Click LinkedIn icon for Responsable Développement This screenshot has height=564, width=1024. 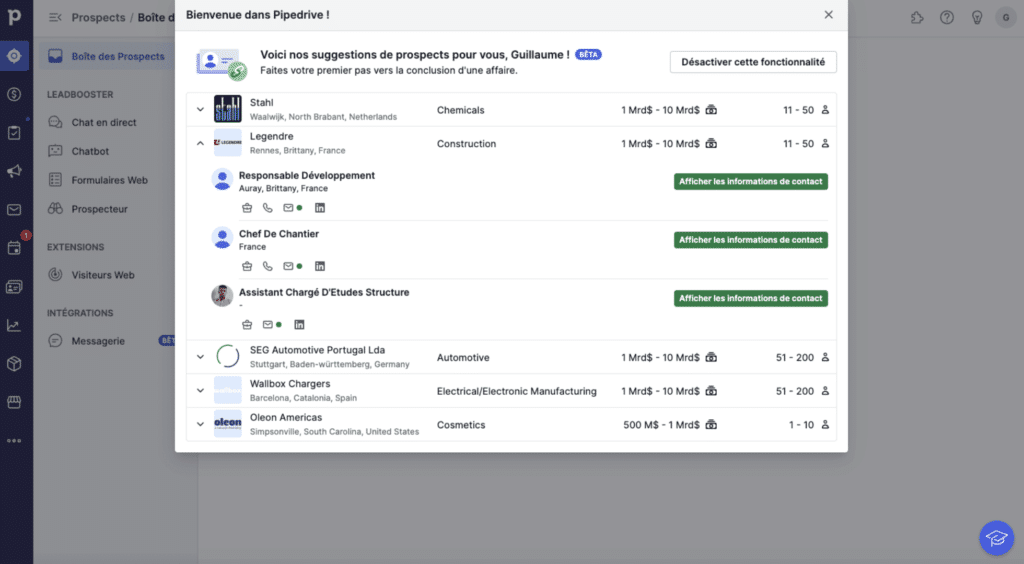coord(319,208)
